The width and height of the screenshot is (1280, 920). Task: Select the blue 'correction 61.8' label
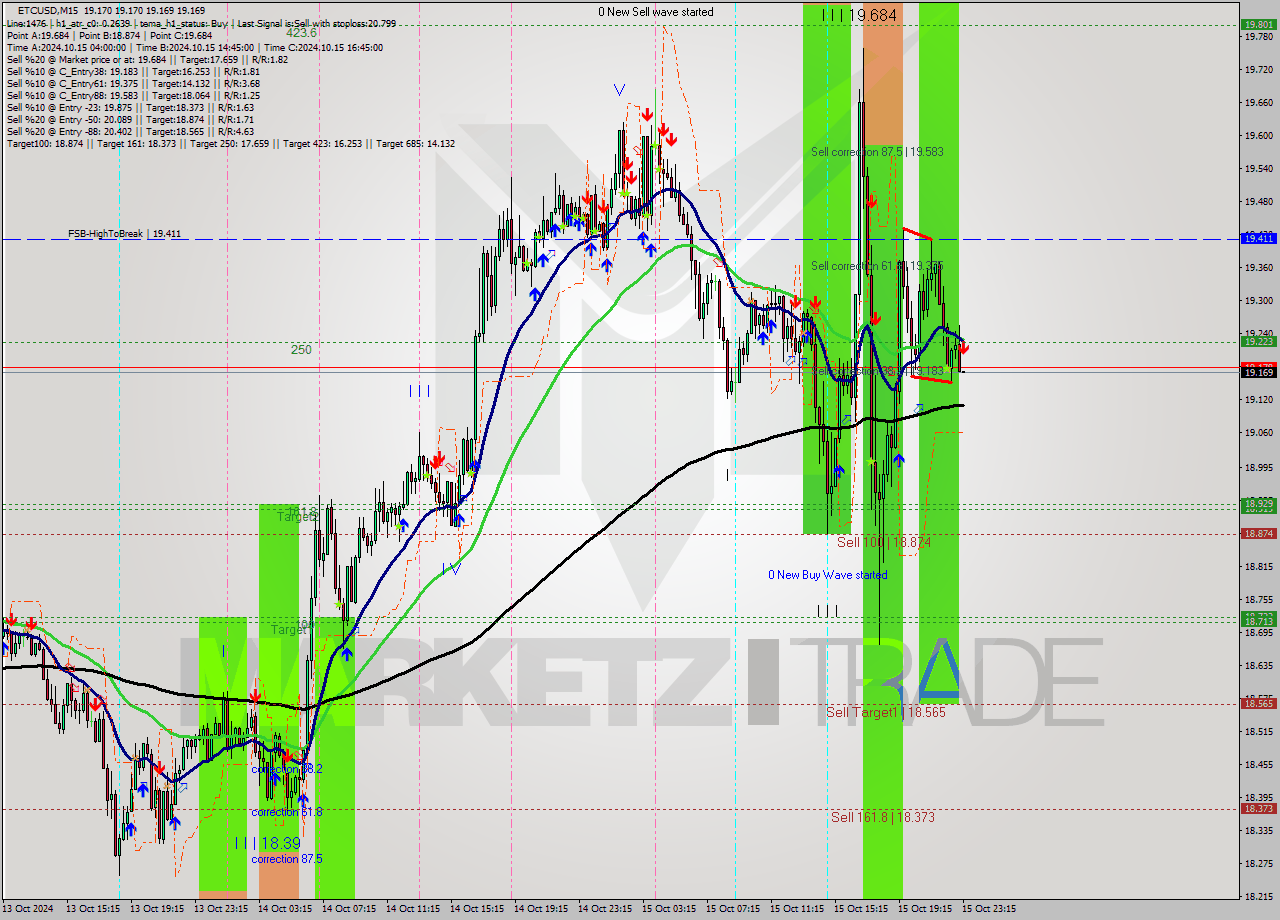click(x=287, y=812)
